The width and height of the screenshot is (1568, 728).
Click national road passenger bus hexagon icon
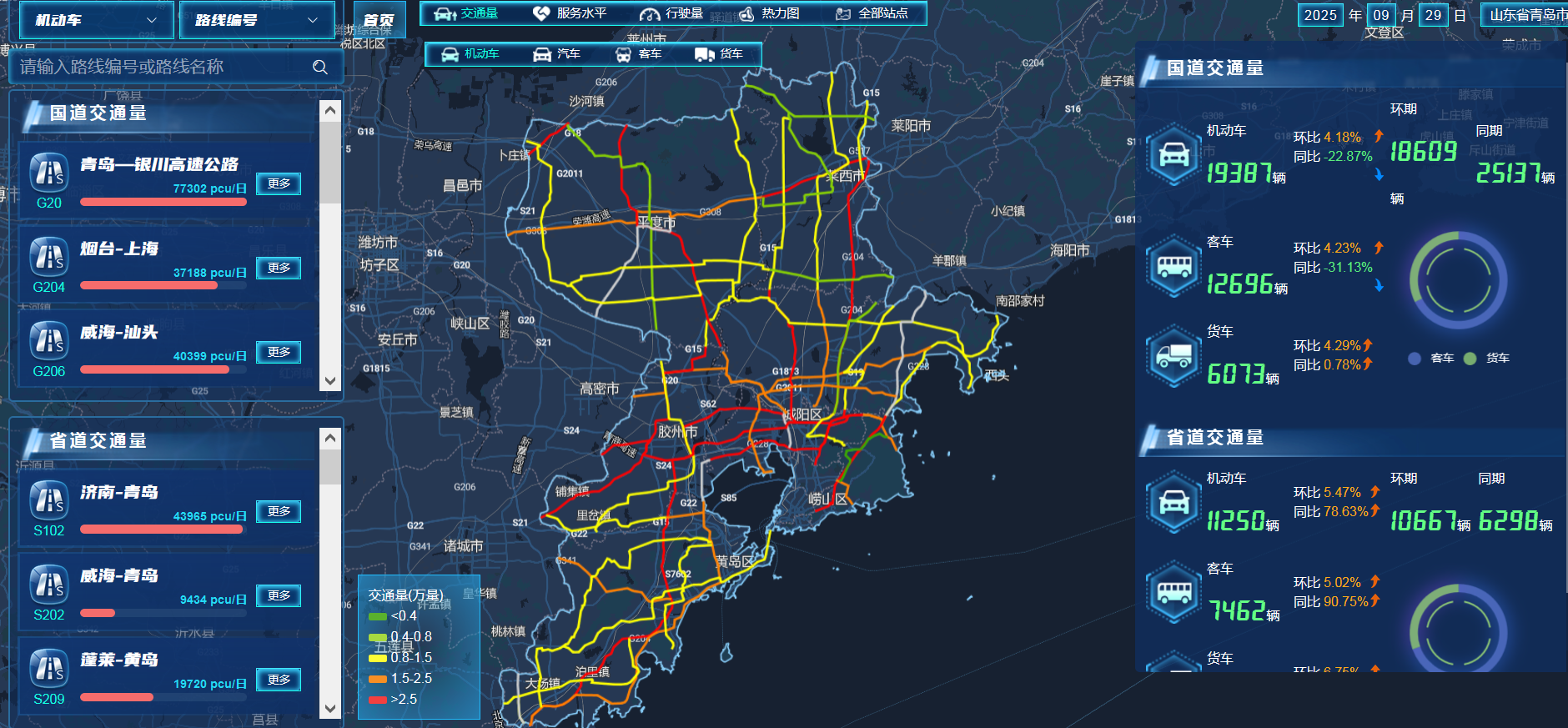pos(1173,267)
